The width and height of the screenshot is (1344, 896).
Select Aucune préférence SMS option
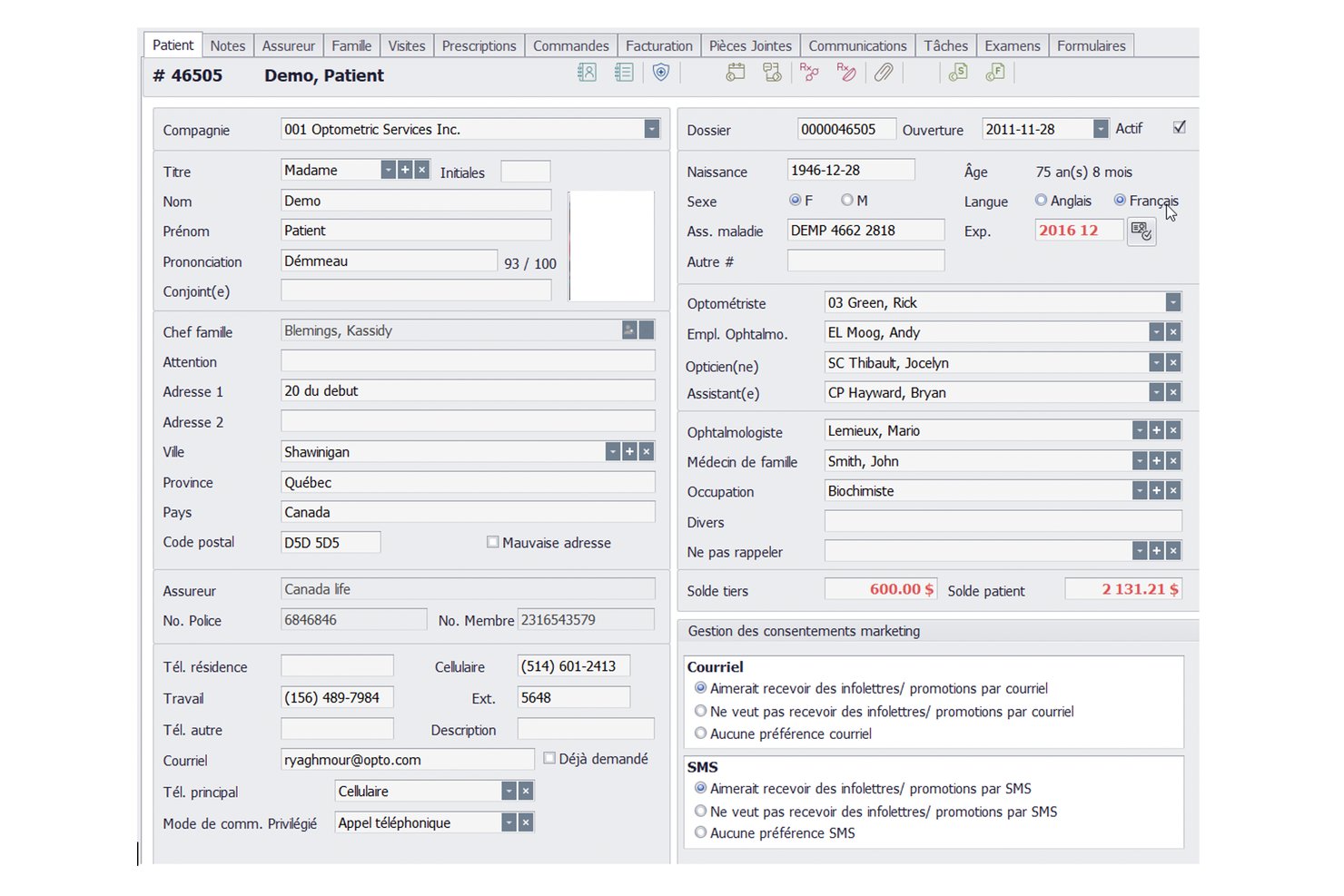700,832
